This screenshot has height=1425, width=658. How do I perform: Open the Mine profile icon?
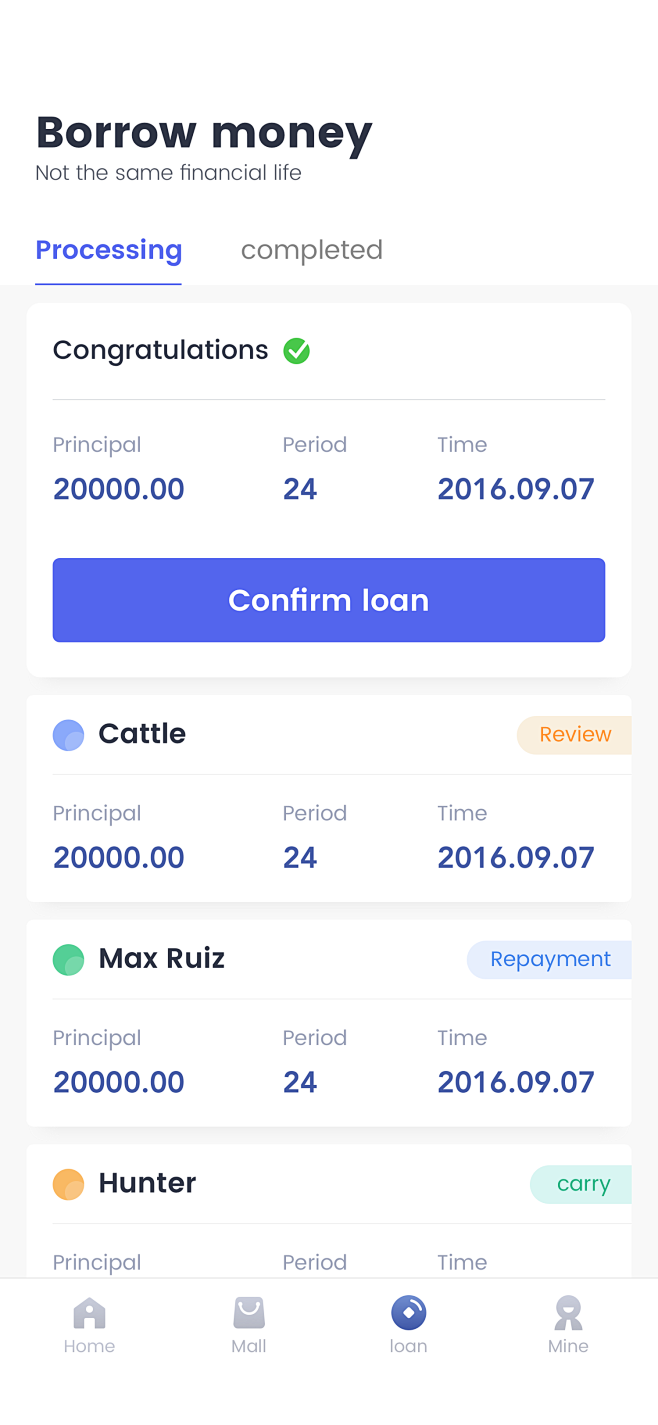coord(568,1312)
